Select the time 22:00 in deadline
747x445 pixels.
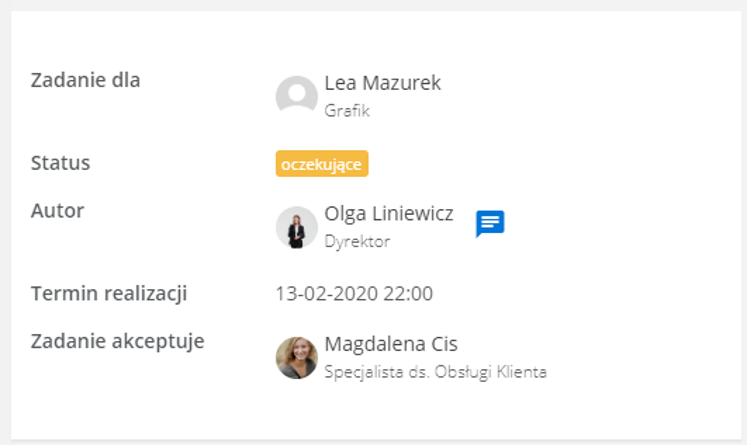click(x=408, y=293)
